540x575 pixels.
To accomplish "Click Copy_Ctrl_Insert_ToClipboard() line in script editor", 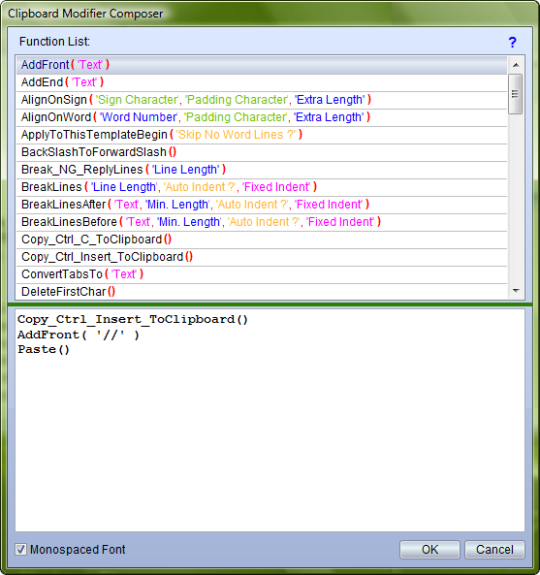I will pos(133,319).
